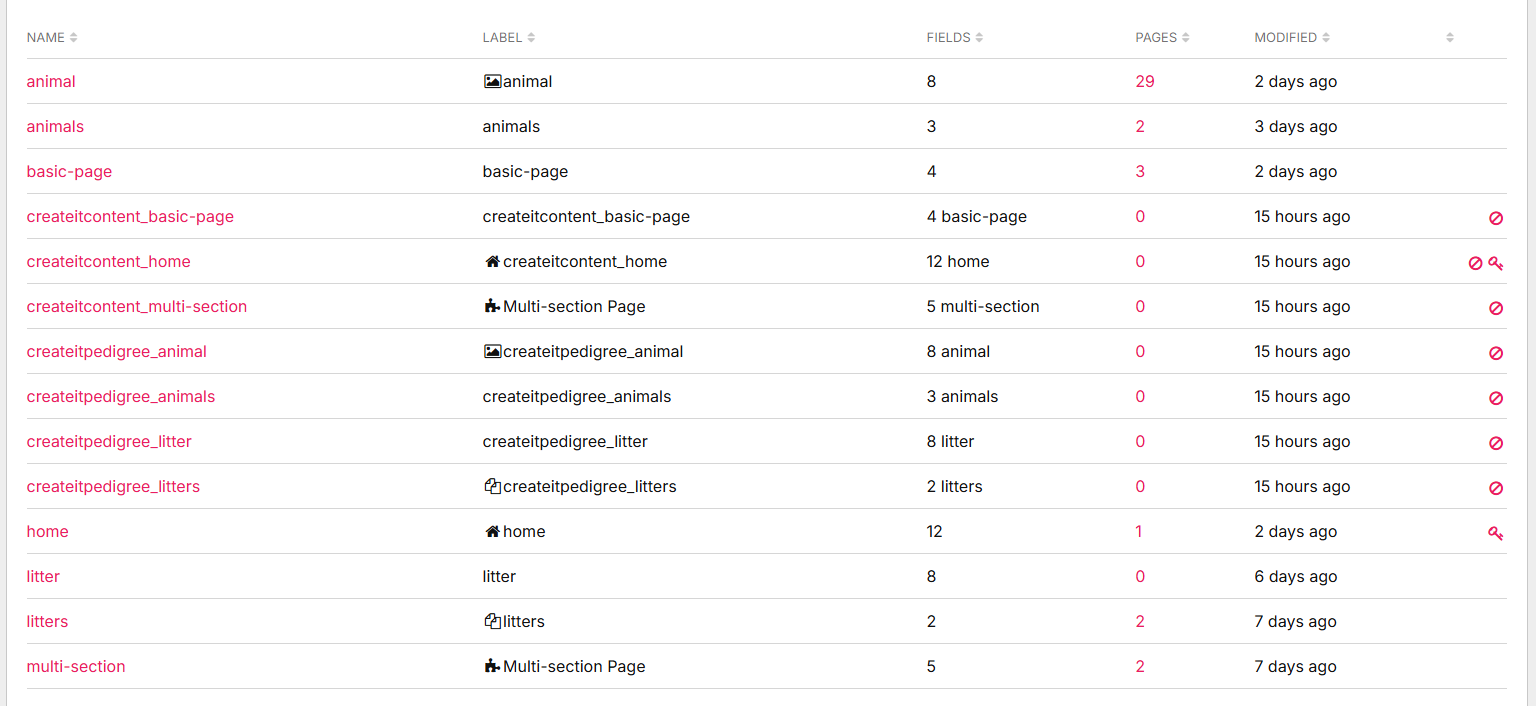Viewport: 1536px width, 706px height.
Task: Click the prohibited icon in createitcontent_basic-page row
Action: tap(1496, 218)
